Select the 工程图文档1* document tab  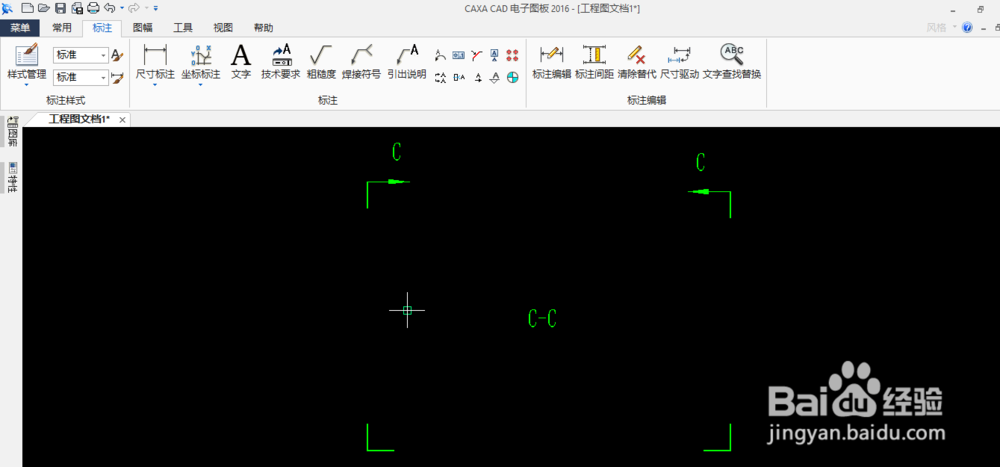pos(79,119)
